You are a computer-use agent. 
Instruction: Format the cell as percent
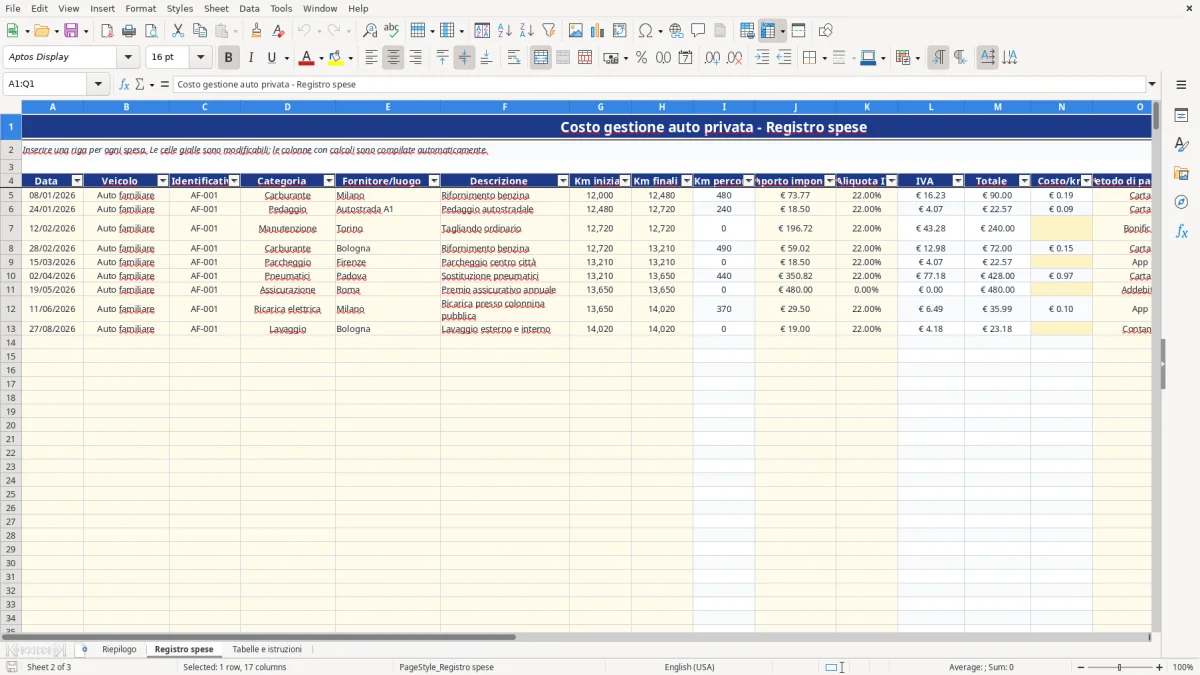(x=642, y=58)
